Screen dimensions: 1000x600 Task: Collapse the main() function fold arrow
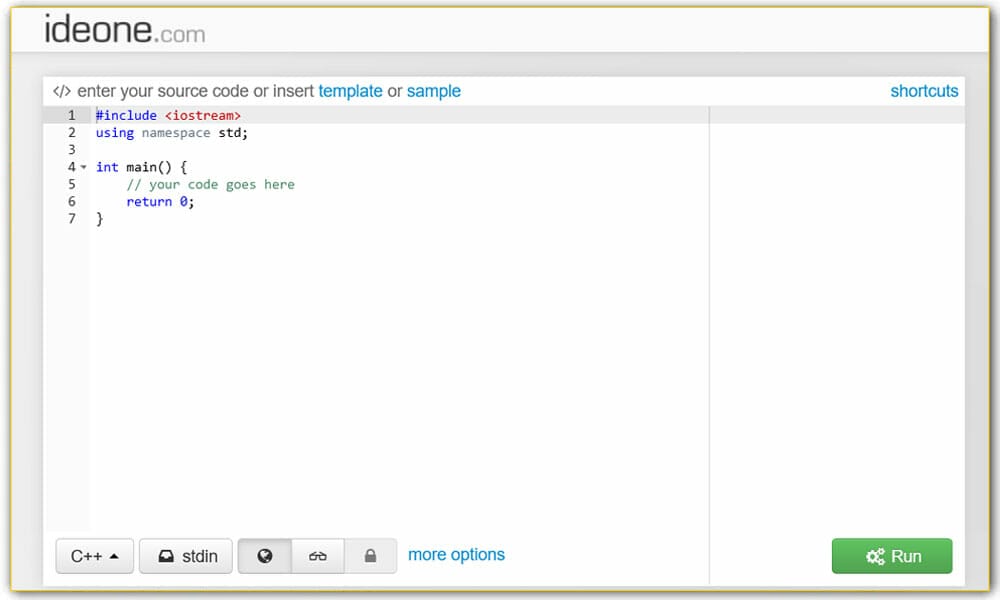pyautogui.click(x=84, y=167)
